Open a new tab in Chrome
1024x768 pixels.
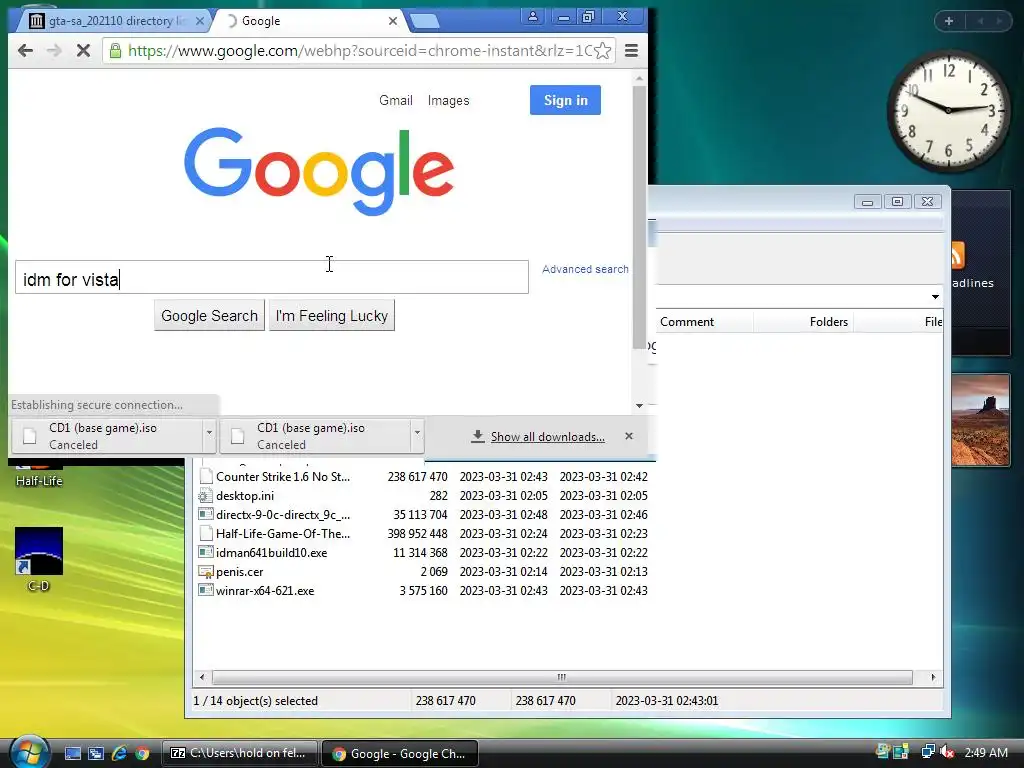(x=425, y=22)
